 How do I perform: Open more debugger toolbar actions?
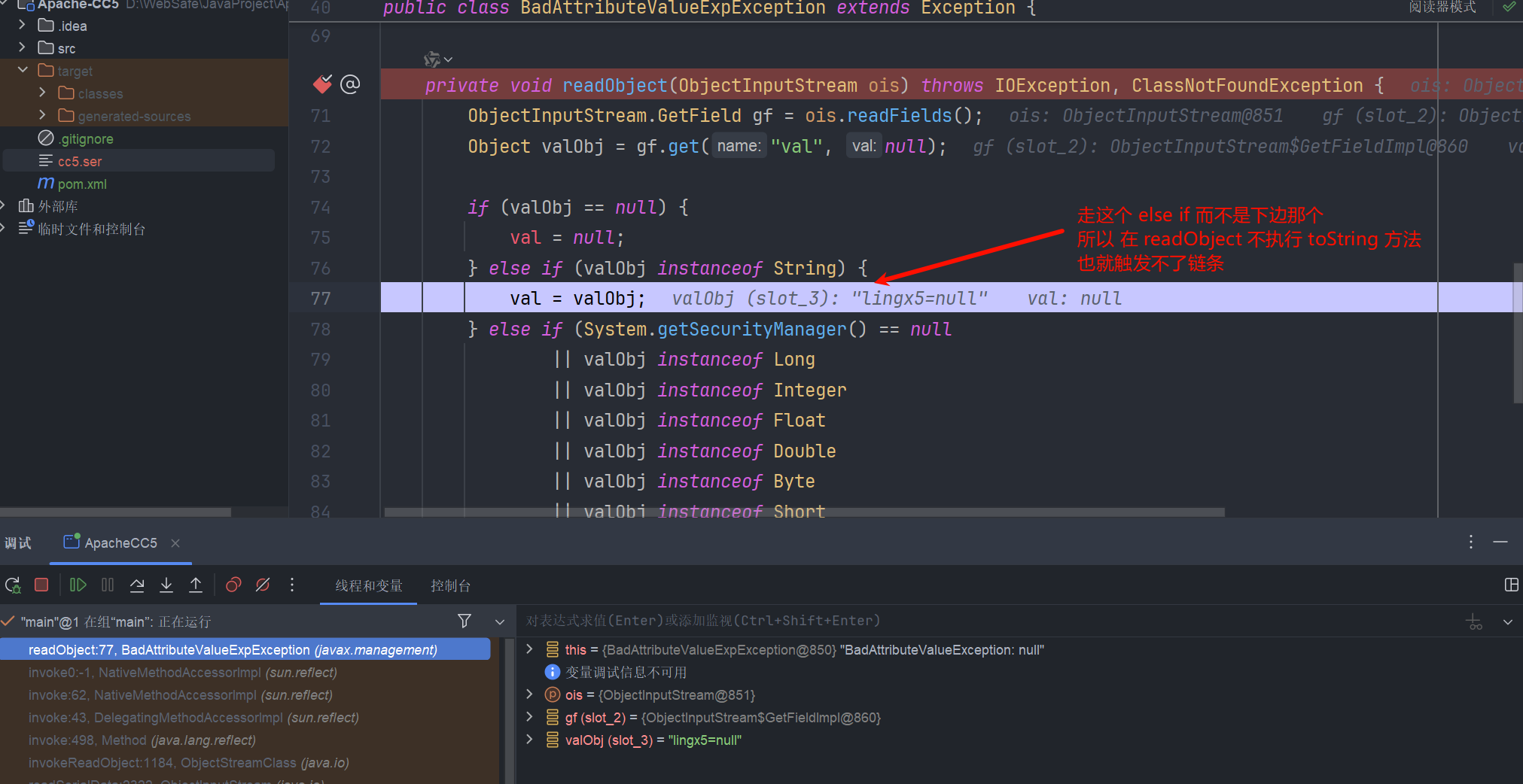(x=292, y=585)
